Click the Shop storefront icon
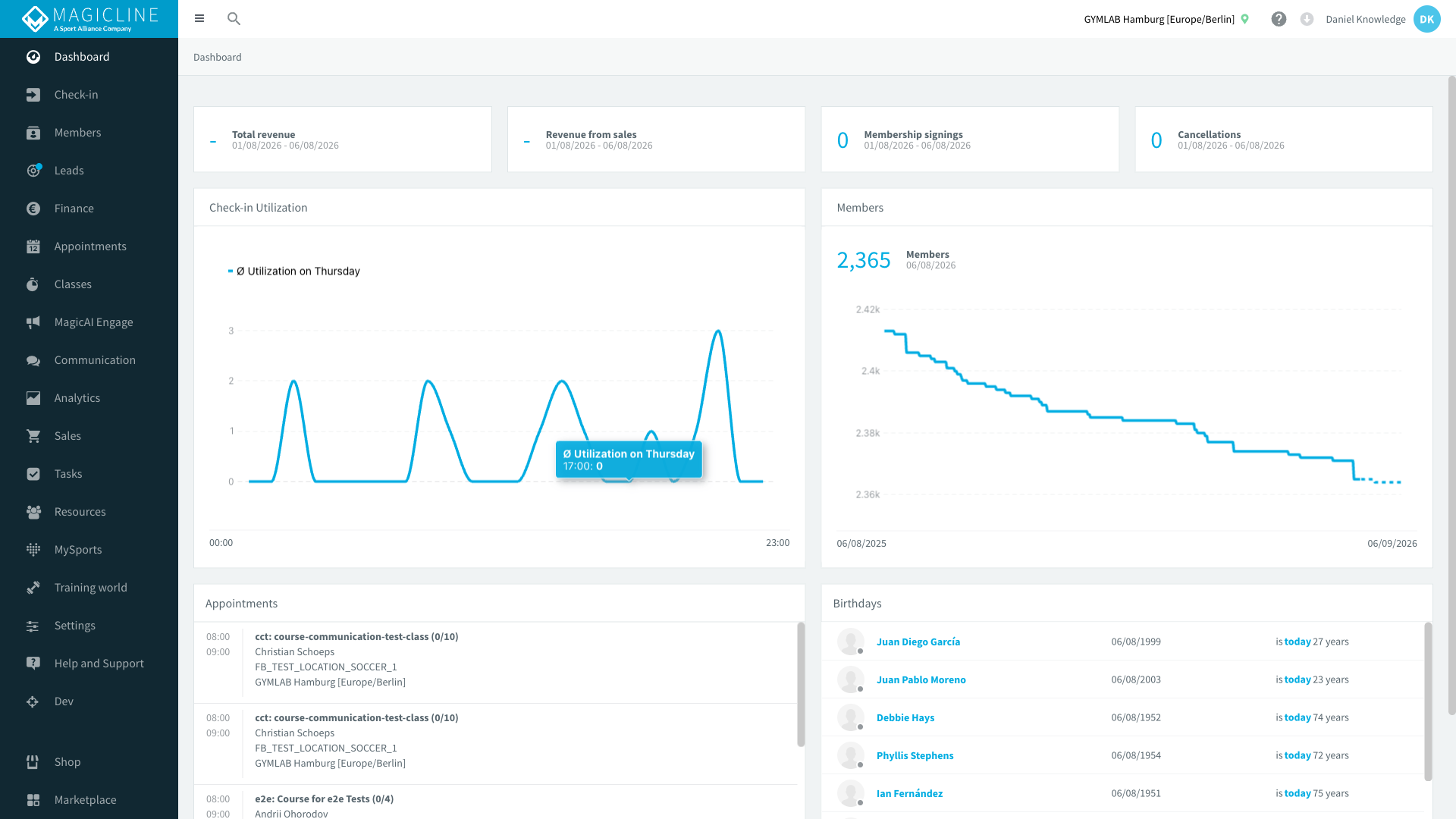 coord(33,762)
